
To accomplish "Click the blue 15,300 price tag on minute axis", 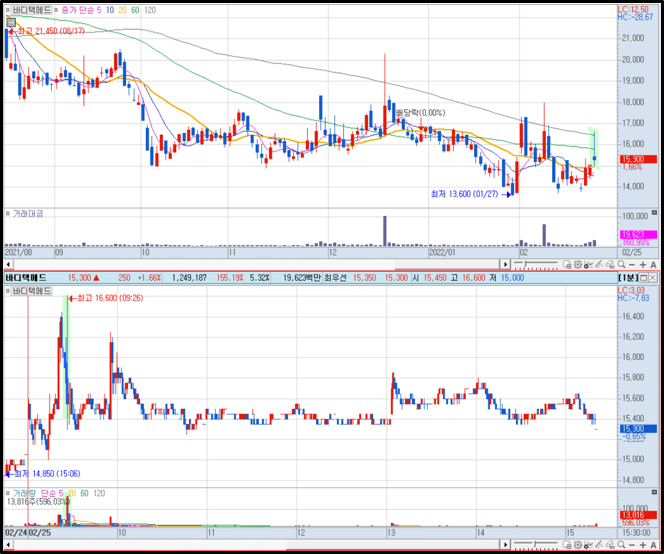I will pyautogui.click(x=638, y=429).
